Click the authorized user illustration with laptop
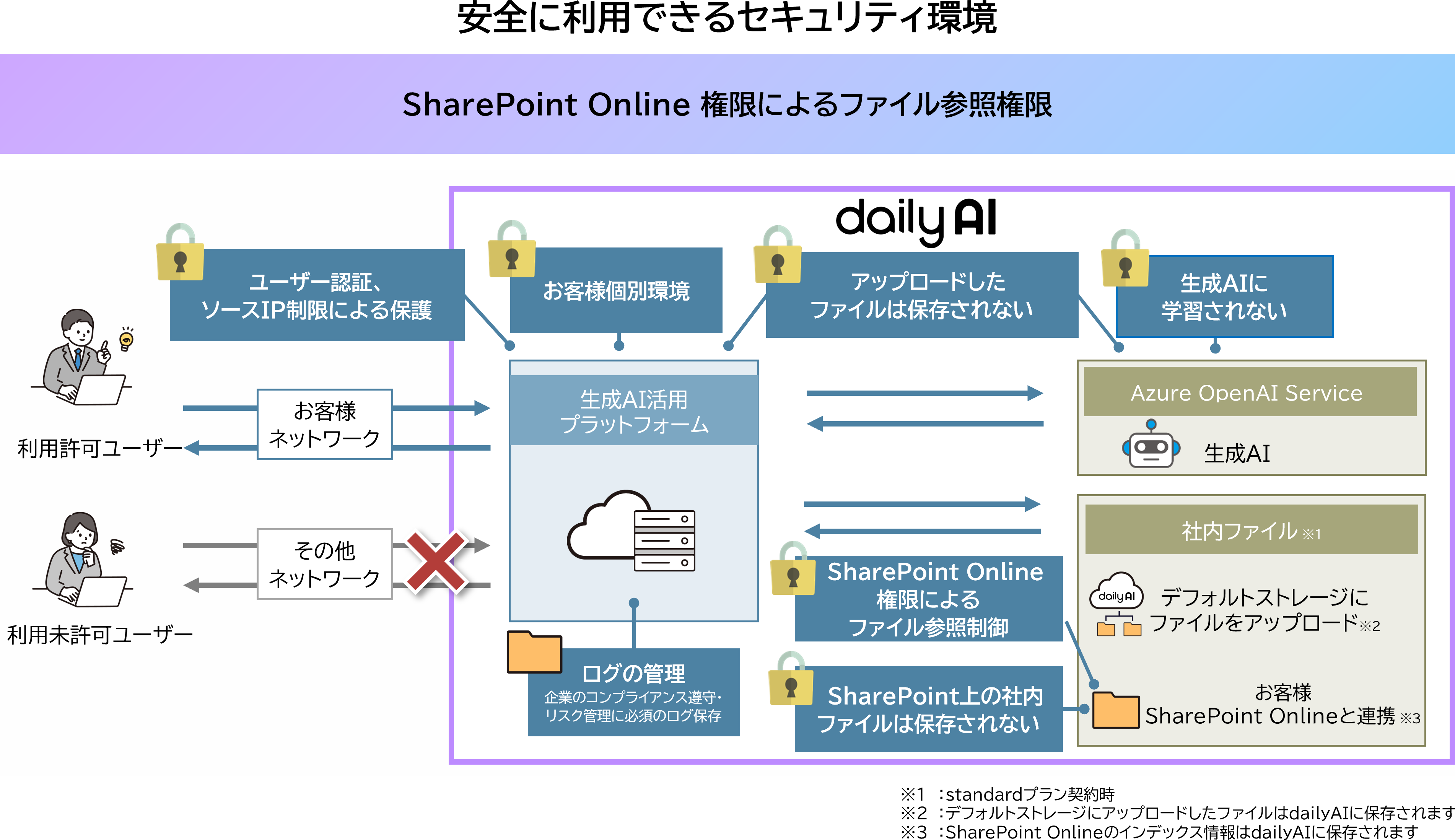Viewport: 1455px width, 840px height. click(x=81, y=357)
